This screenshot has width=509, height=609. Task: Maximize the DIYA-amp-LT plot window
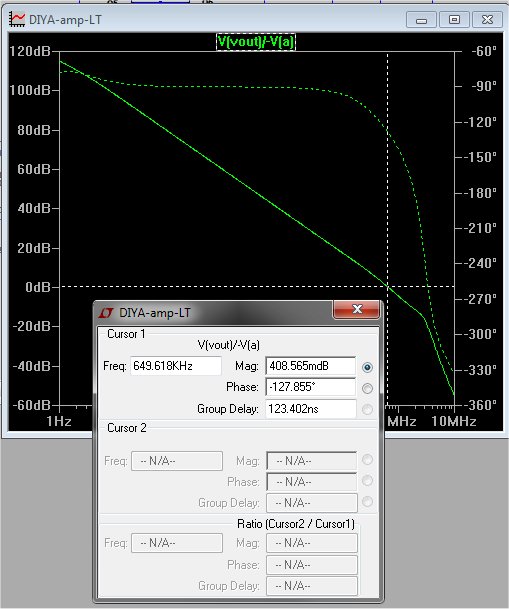pyautogui.click(x=454, y=20)
